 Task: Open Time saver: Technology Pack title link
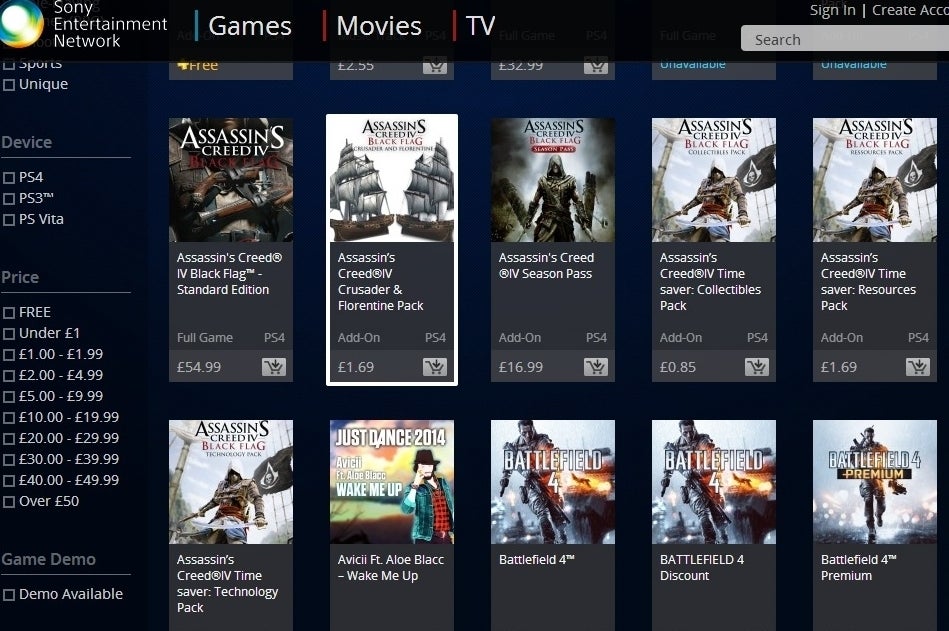pyautogui.click(x=228, y=583)
